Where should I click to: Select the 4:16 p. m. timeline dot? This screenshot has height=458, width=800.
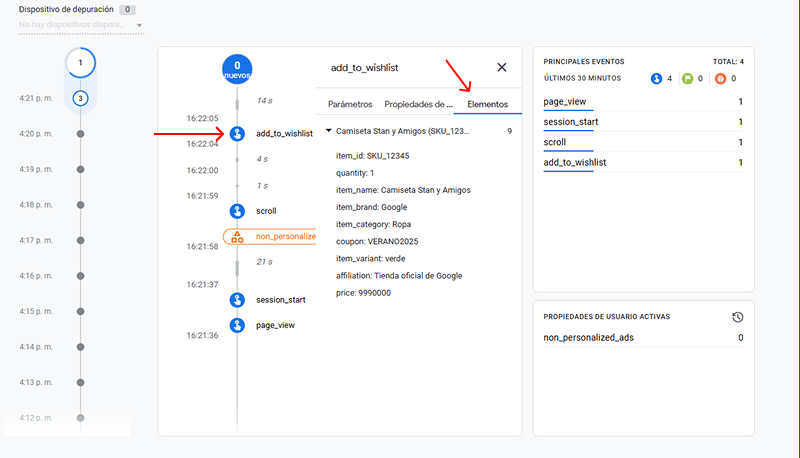pos(80,276)
